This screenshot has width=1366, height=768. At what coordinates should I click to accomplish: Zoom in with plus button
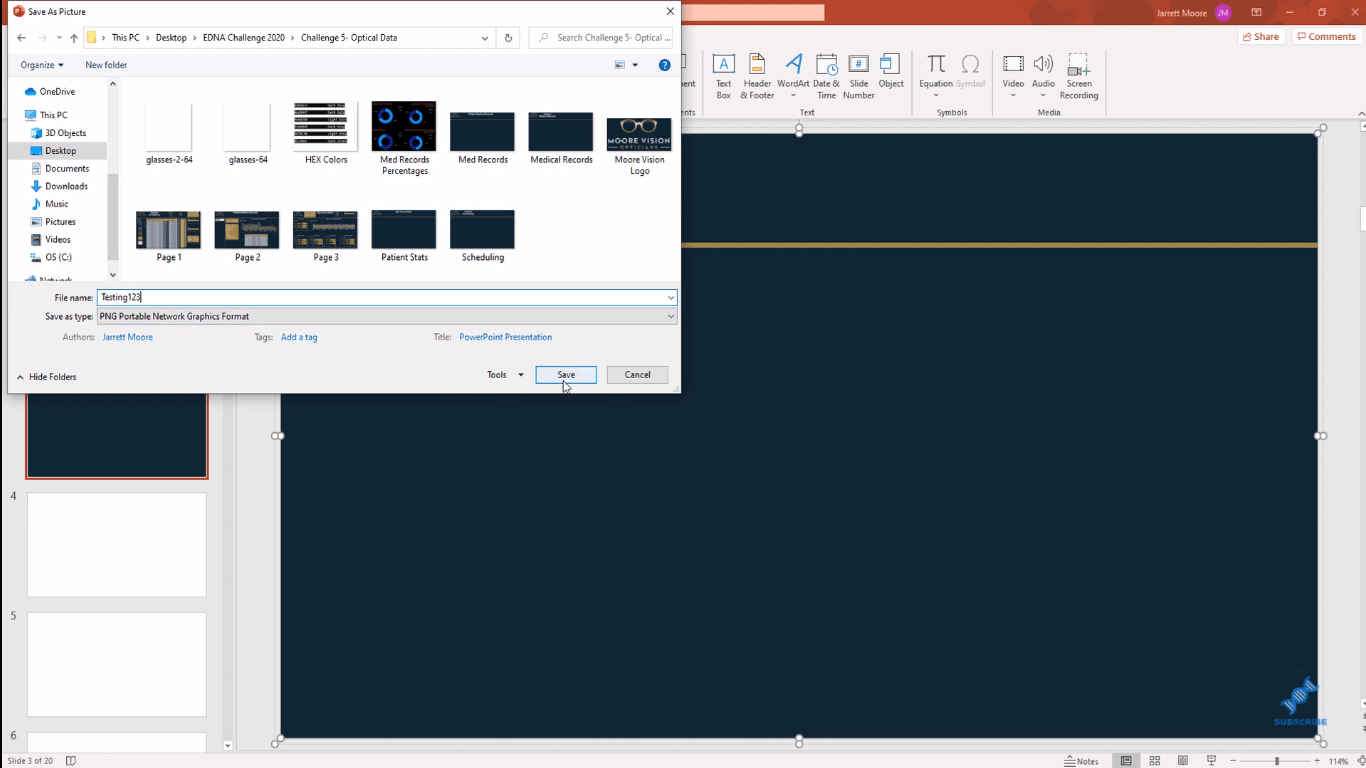(1317, 761)
